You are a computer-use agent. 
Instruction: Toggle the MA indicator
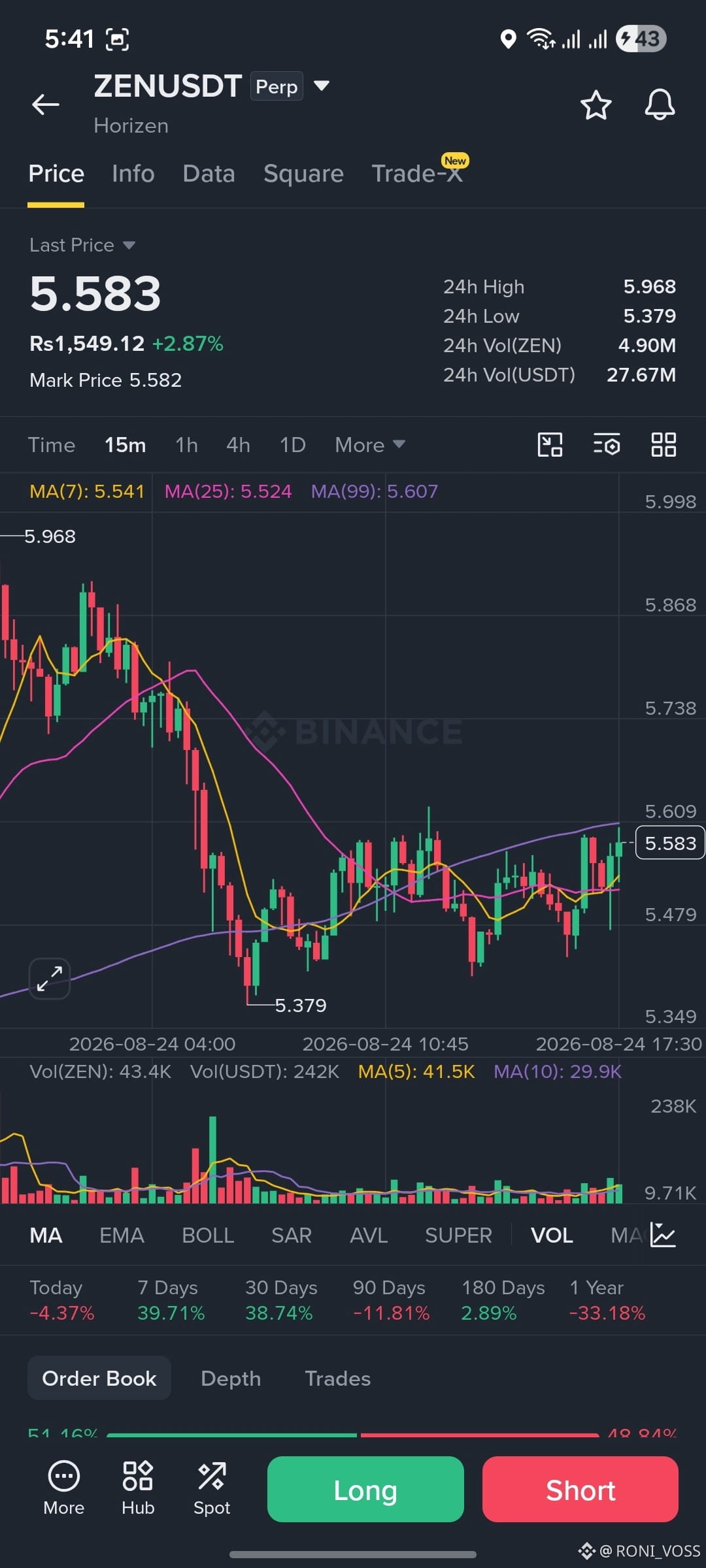pos(46,1235)
